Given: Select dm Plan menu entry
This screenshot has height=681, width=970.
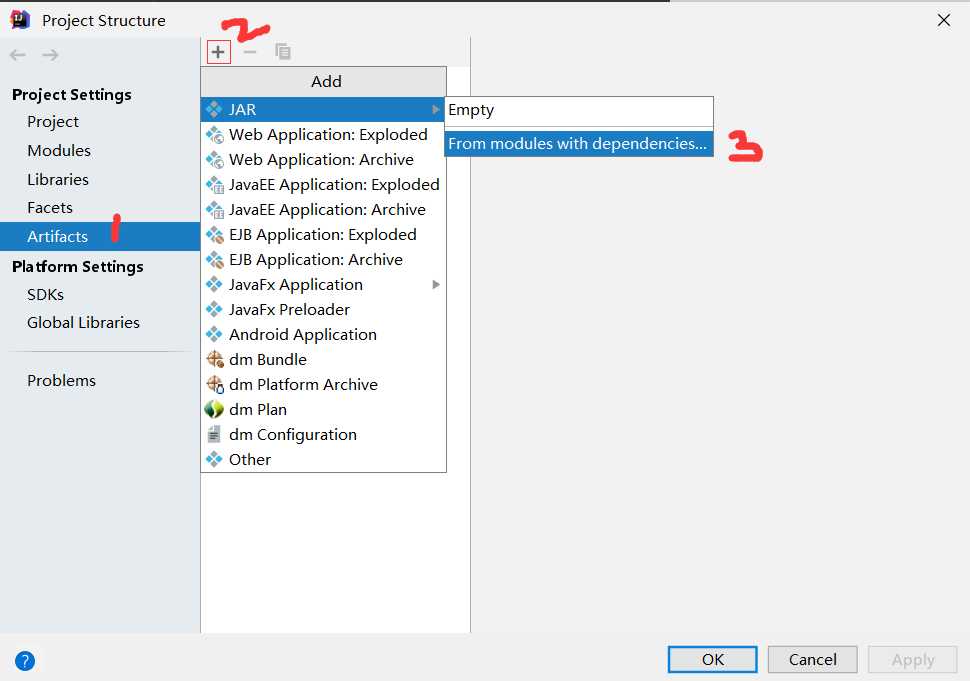Looking at the screenshot, I should coord(323,409).
